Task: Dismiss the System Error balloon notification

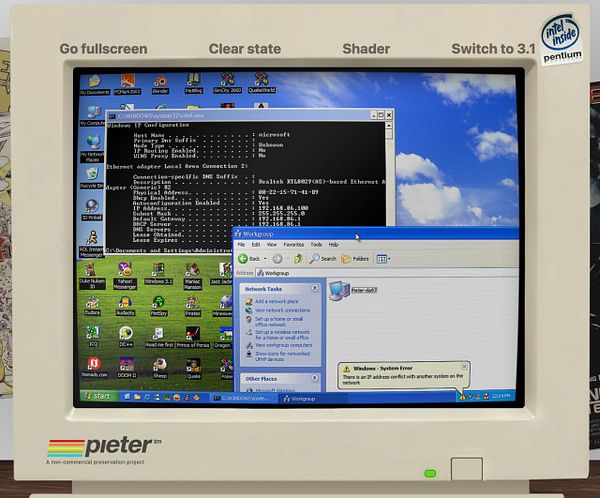Action: coord(464,366)
